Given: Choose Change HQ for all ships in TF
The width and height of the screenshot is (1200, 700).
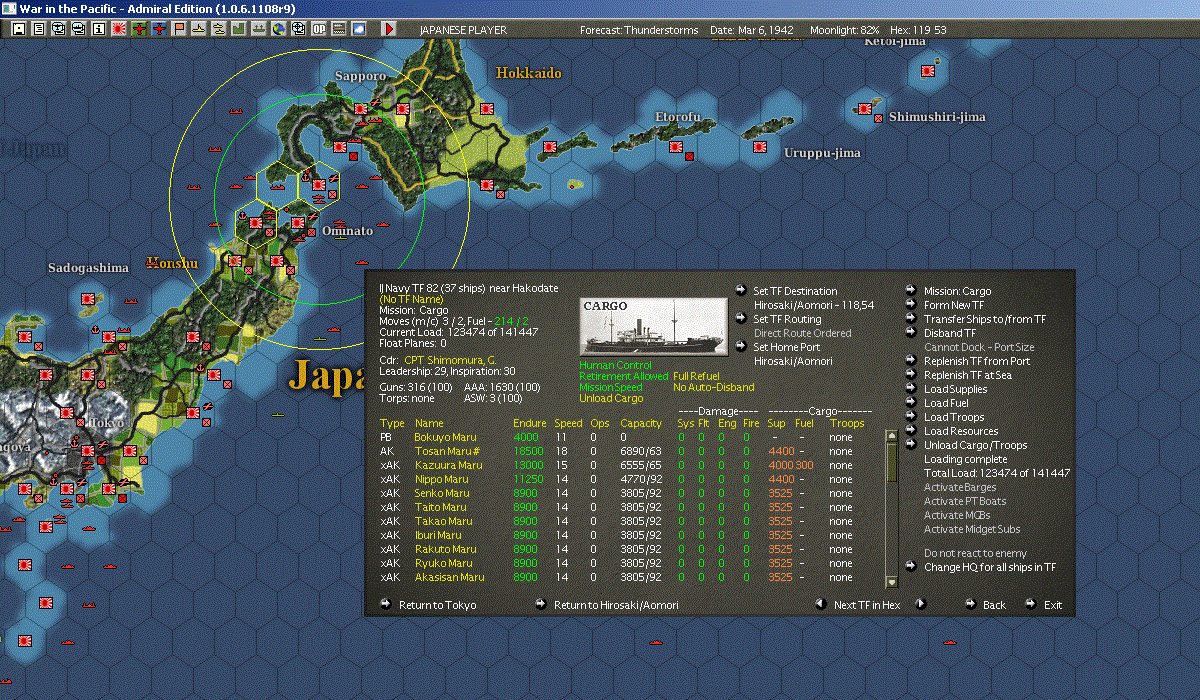Looking at the screenshot, I should (x=989, y=567).
